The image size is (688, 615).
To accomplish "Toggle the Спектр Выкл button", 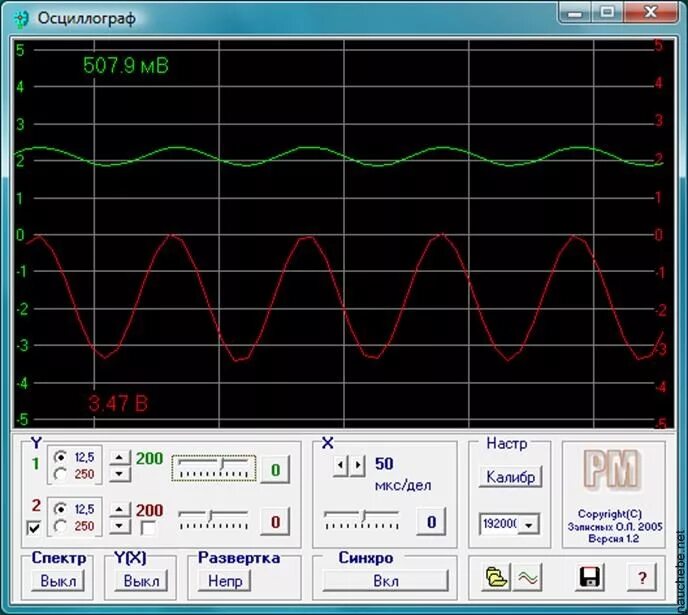I will 58,581.
